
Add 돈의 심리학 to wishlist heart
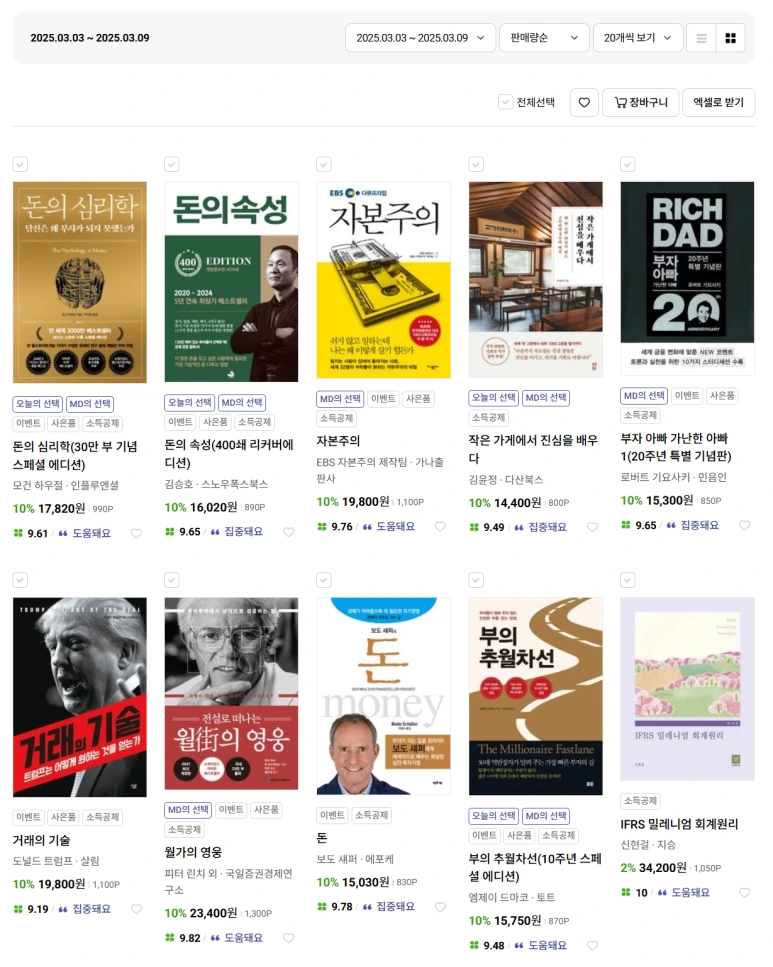136,533
